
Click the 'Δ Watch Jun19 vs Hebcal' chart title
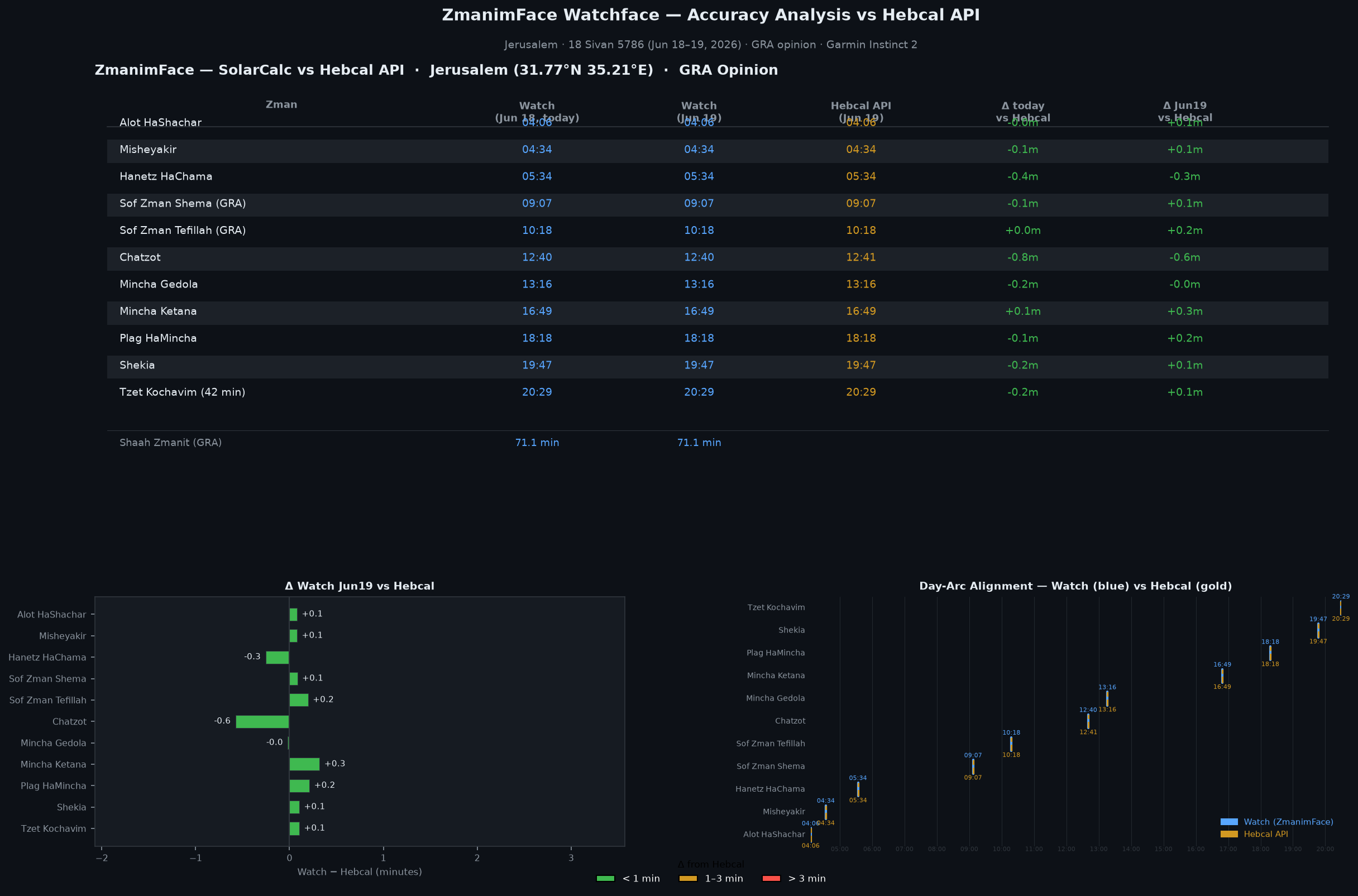[x=360, y=586]
